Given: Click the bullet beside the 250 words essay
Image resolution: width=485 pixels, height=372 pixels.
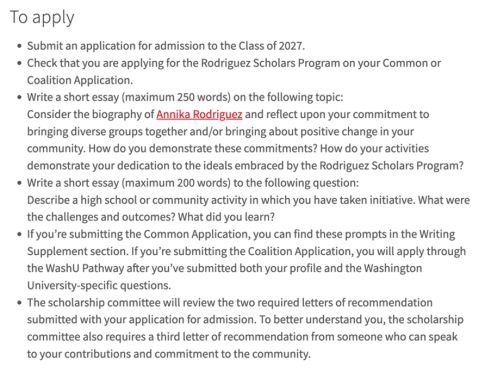Looking at the screenshot, I should [20, 98].
